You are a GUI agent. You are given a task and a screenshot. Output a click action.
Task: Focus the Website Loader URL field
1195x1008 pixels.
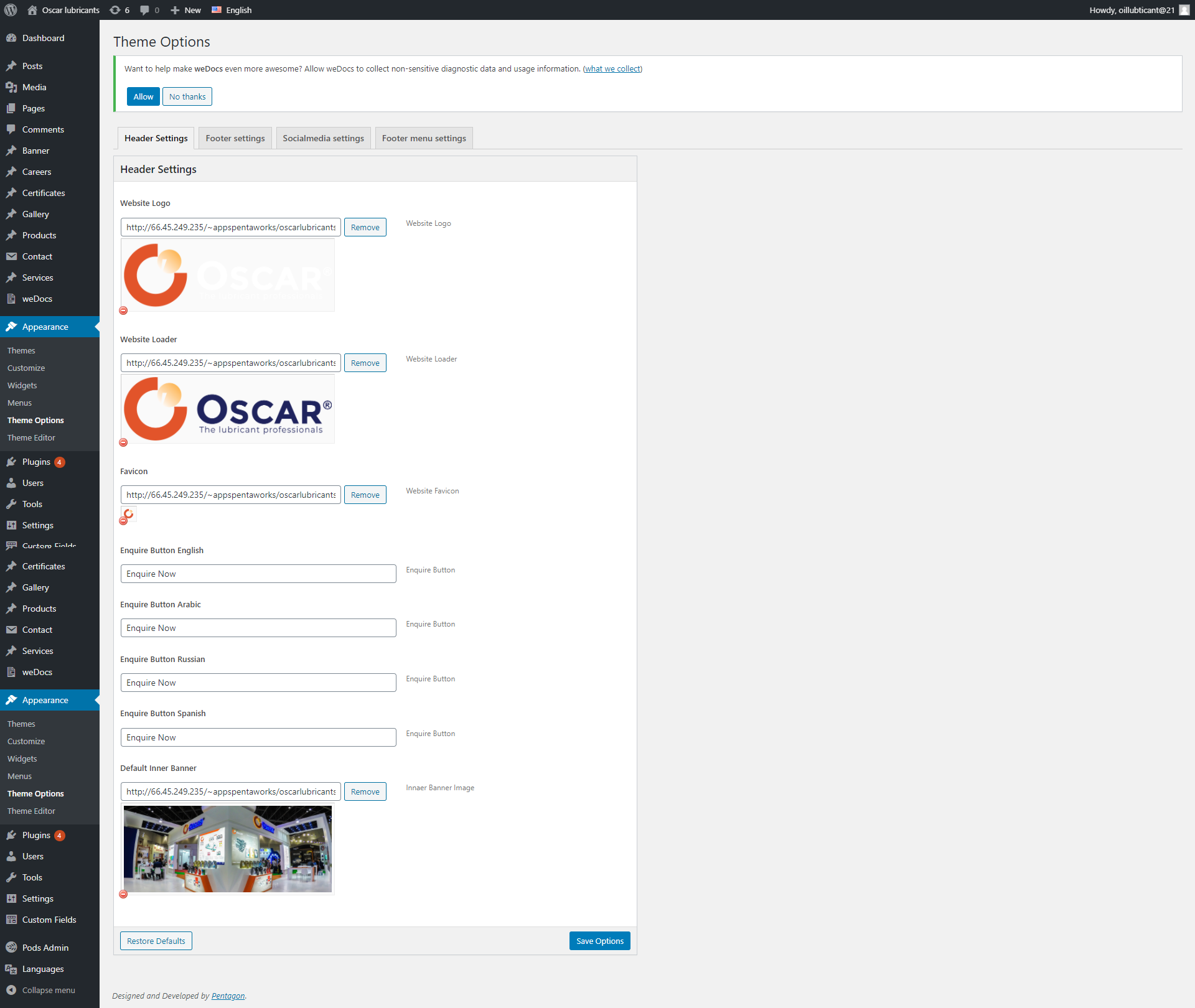coord(231,363)
